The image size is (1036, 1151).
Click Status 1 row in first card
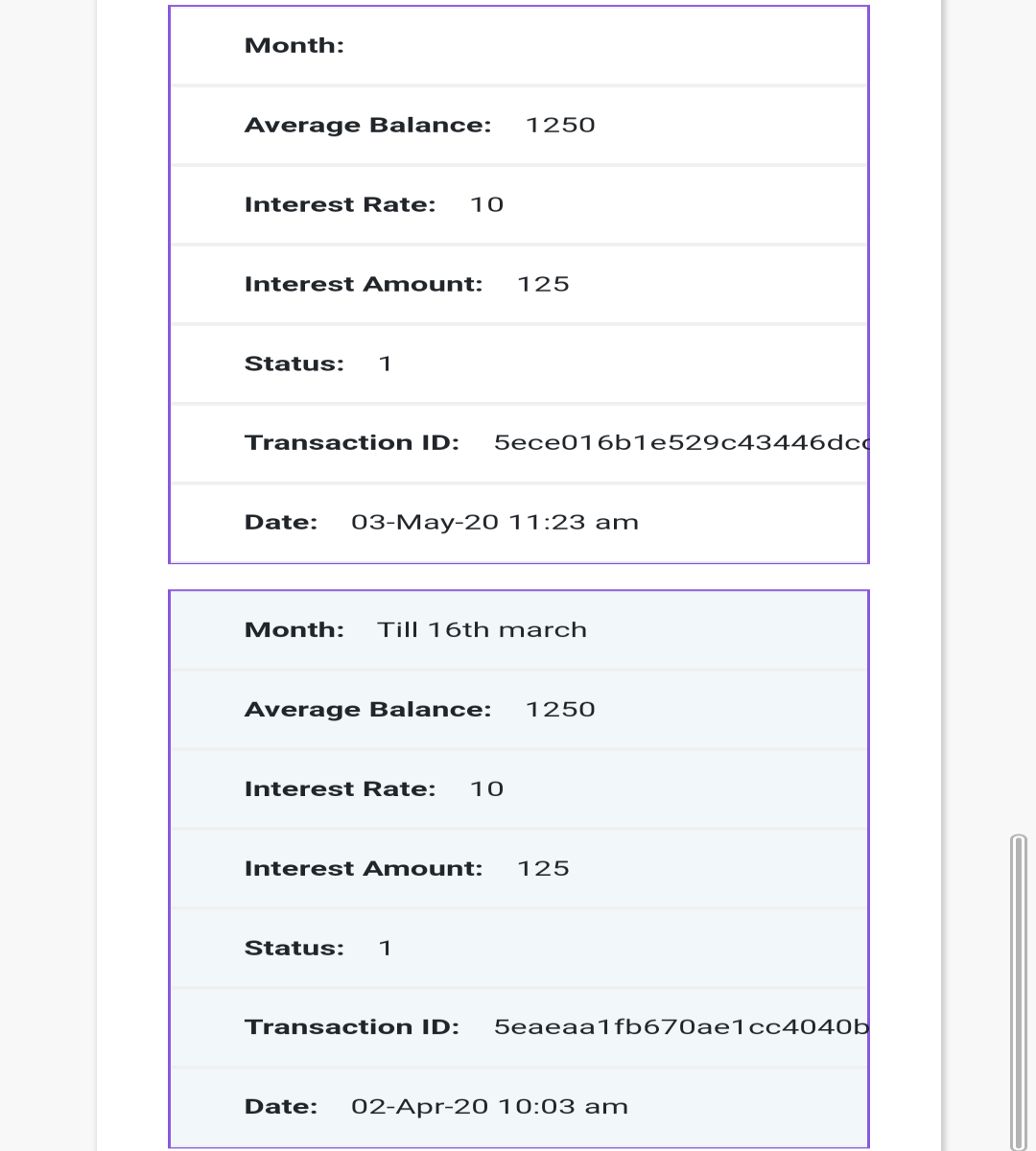coord(519,364)
